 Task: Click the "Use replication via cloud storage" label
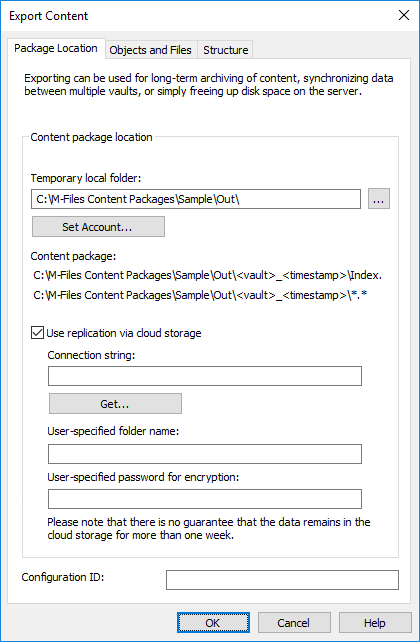(x=124, y=333)
